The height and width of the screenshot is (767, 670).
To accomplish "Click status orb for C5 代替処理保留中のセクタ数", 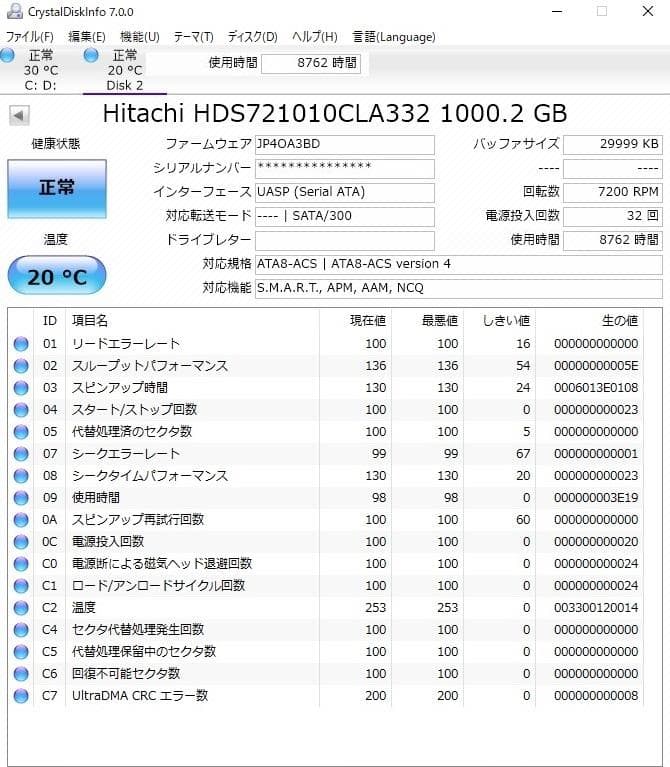I will pyautogui.click(x=21, y=652).
